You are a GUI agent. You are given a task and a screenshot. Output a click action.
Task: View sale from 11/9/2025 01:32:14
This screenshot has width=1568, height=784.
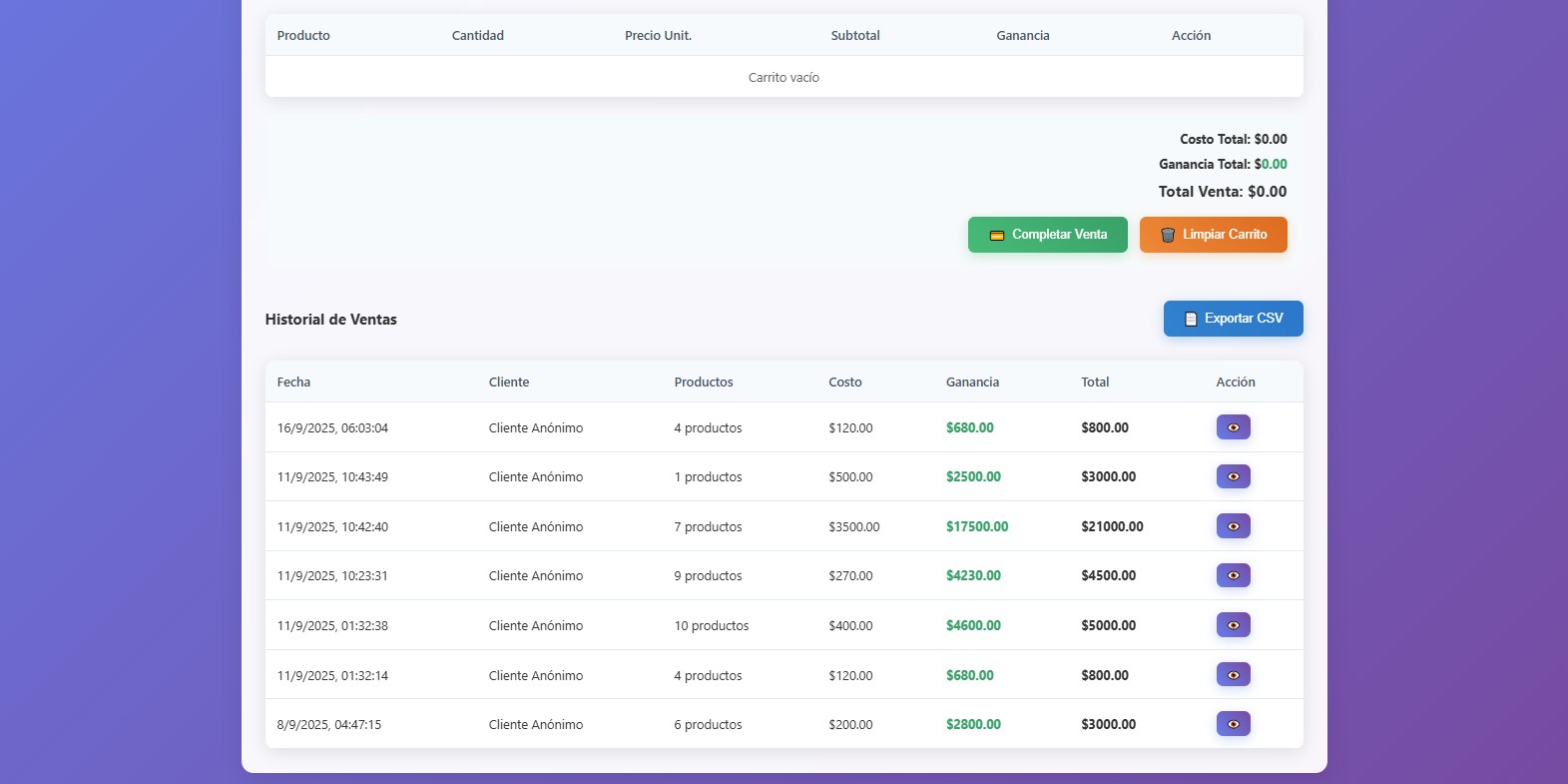coord(1233,675)
